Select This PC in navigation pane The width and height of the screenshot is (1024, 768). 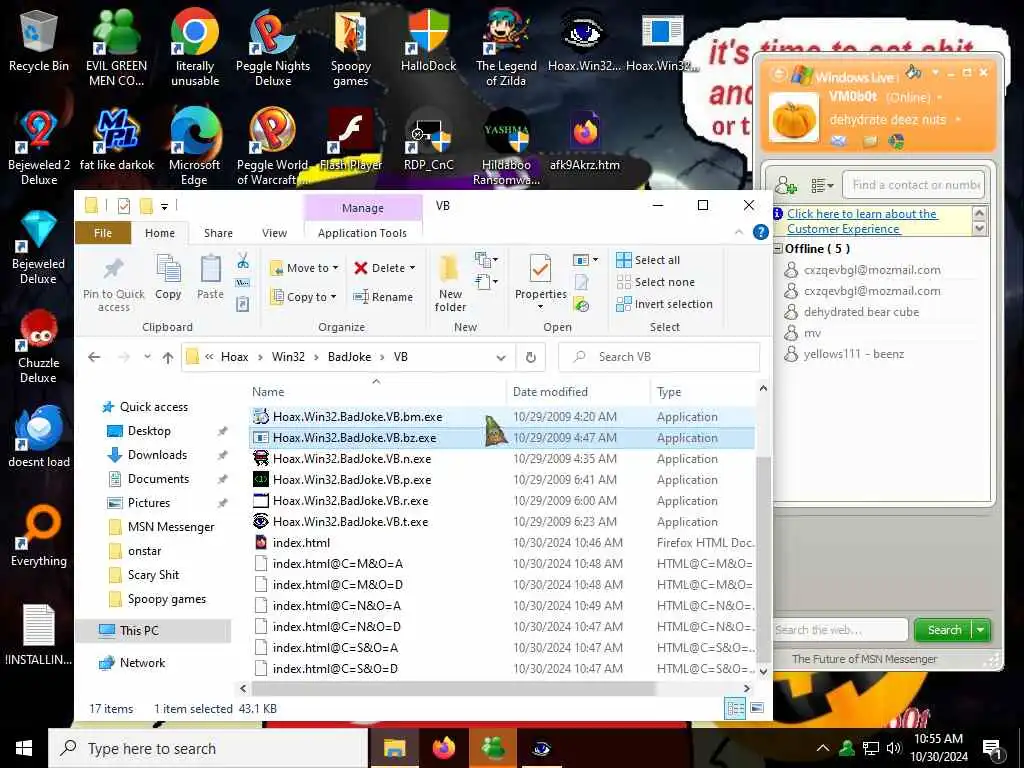point(153,630)
